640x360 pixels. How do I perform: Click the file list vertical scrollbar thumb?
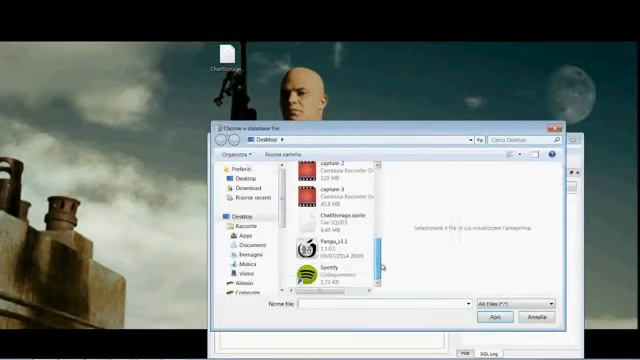pos(378,258)
